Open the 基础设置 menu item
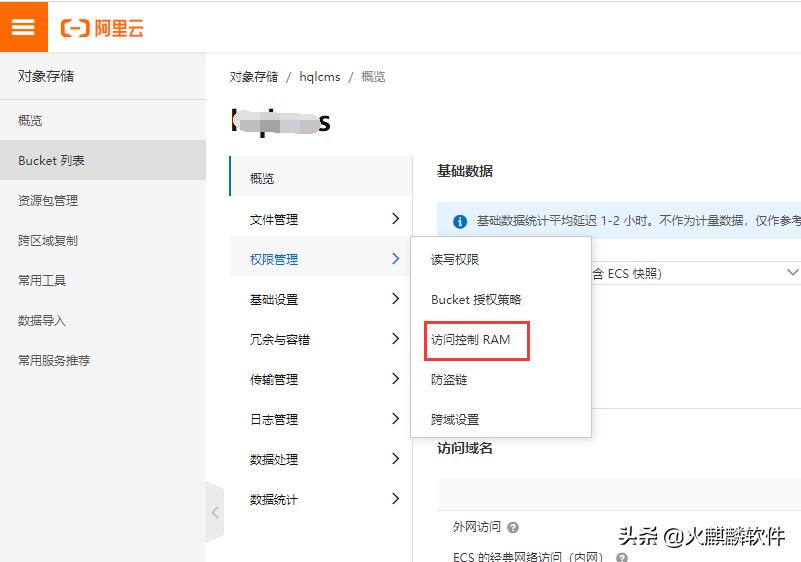The height and width of the screenshot is (562, 801). (321, 299)
